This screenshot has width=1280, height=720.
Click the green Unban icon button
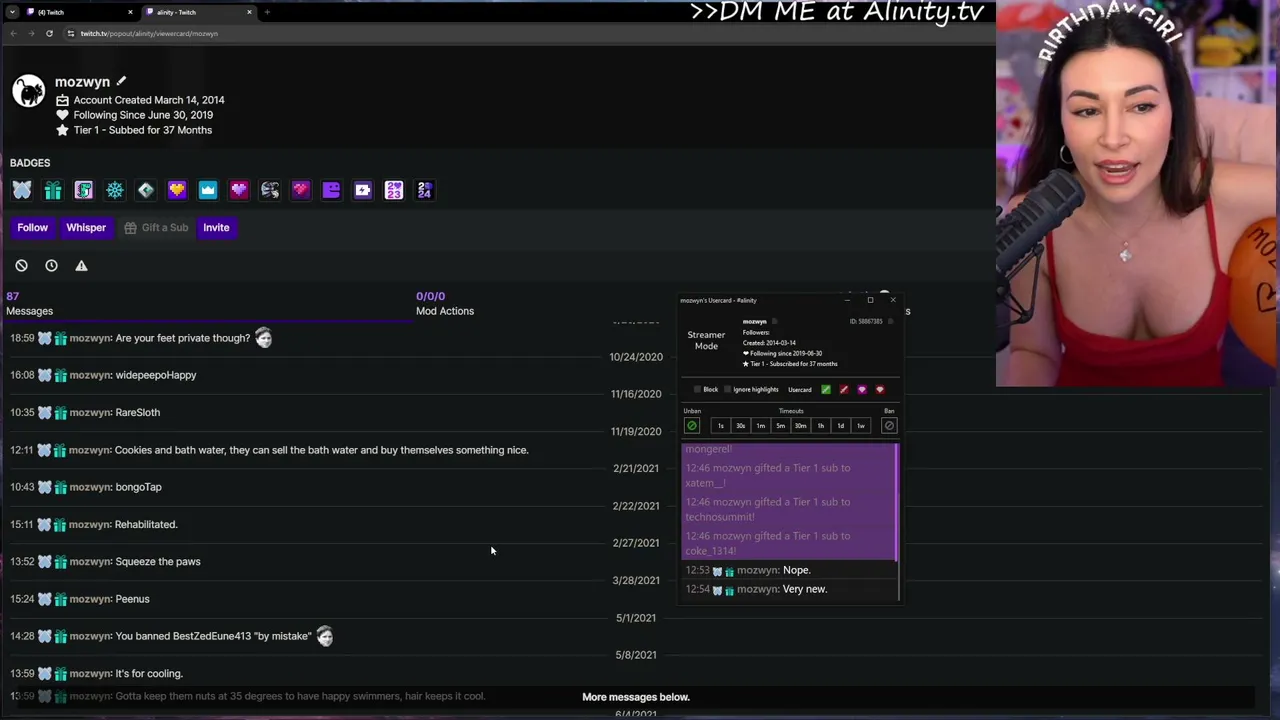691,426
